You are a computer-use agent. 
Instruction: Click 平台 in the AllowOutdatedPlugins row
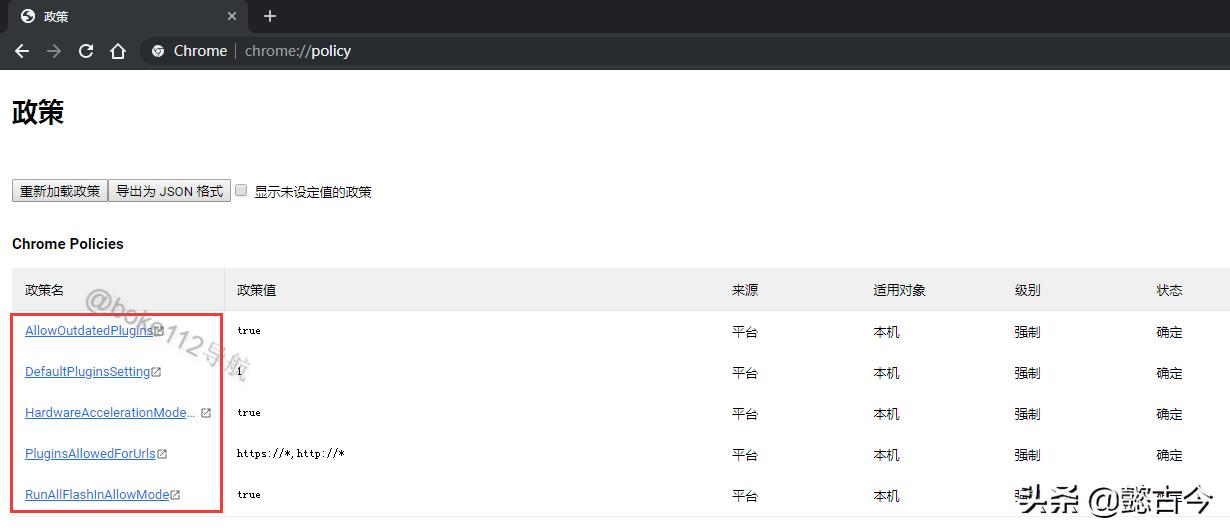coord(745,332)
